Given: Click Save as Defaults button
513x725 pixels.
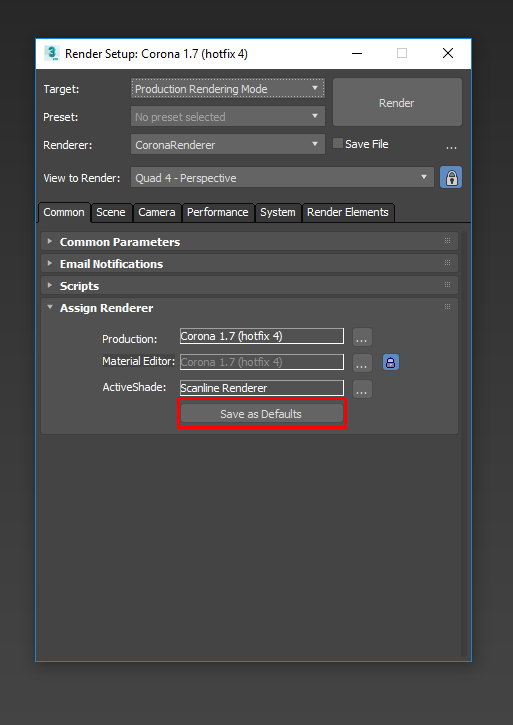Looking at the screenshot, I should pos(261,414).
